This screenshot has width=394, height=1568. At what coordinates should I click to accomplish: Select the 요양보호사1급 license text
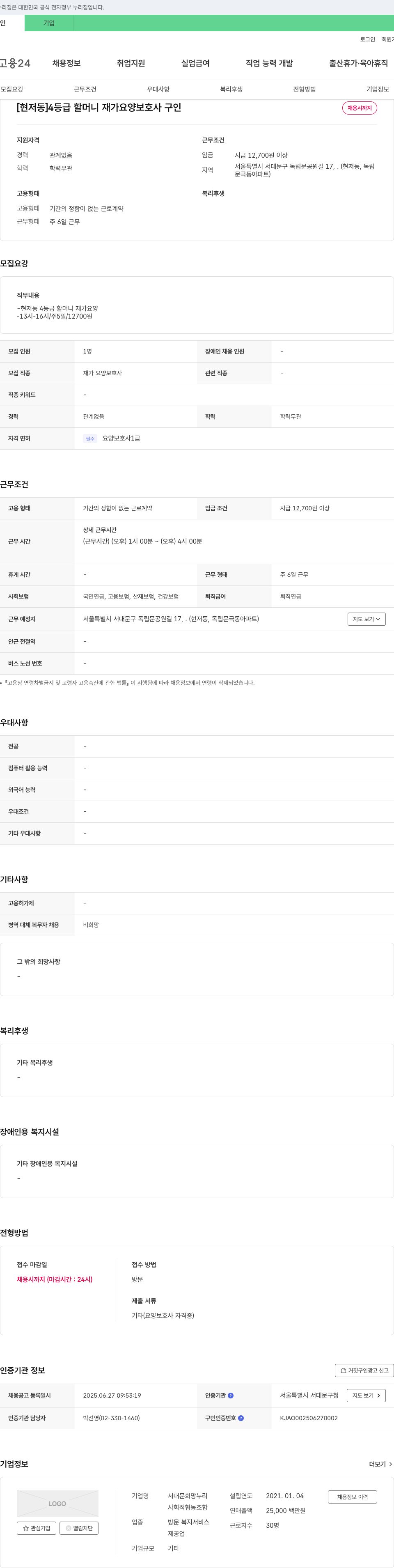pos(121,439)
